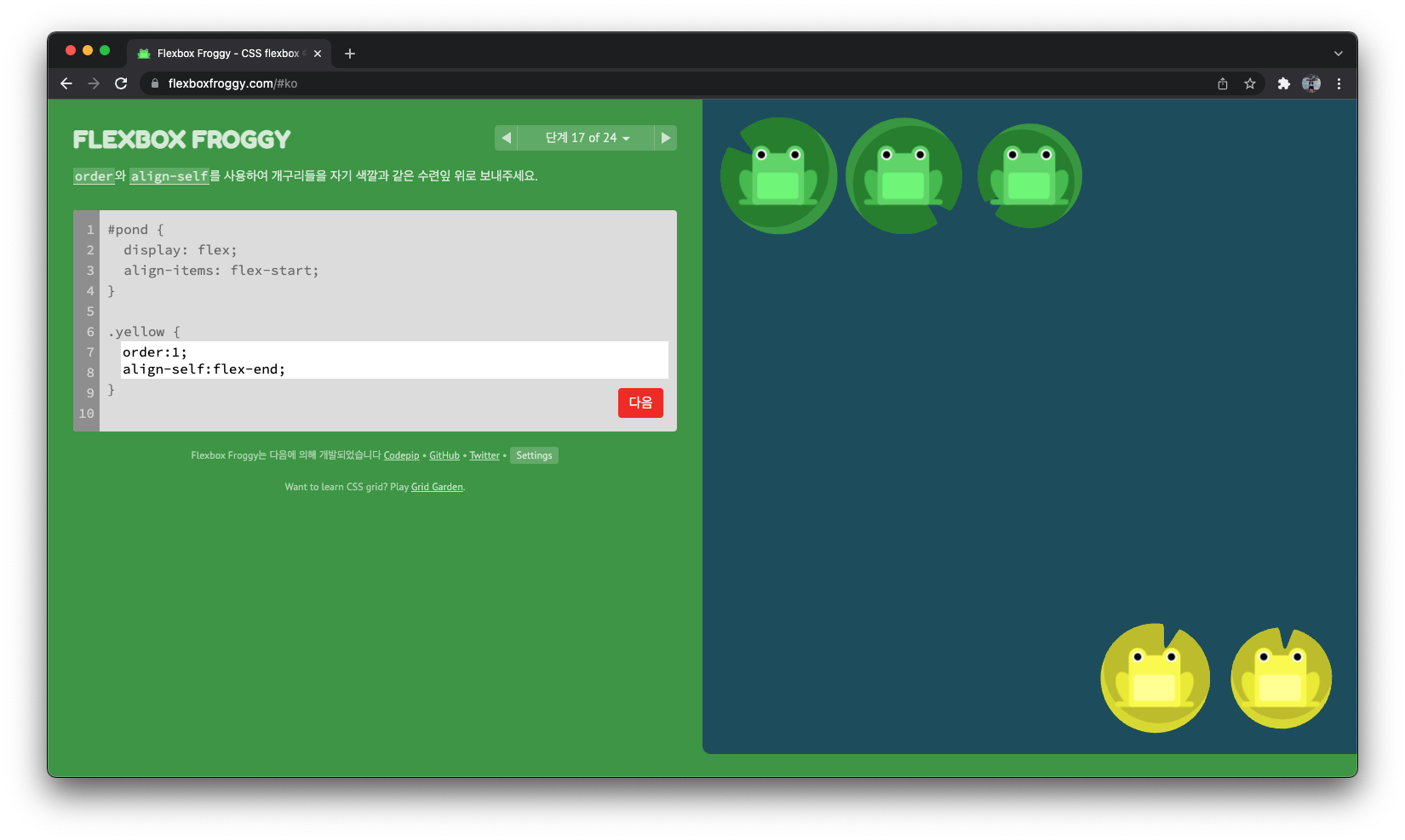This screenshot has height=840, width=1405.
Task: Open a new browser tab
Action: coord(350,54)
